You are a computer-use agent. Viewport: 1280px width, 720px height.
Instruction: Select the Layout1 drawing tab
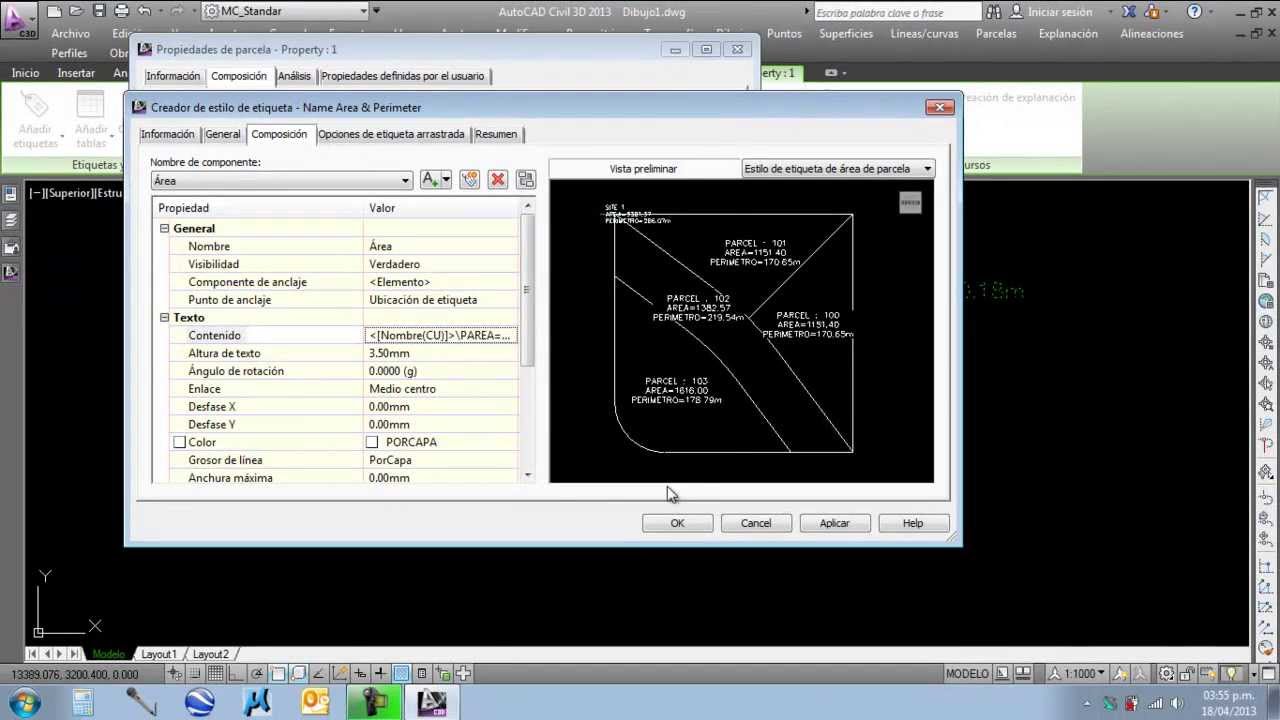tap(159, 654)
